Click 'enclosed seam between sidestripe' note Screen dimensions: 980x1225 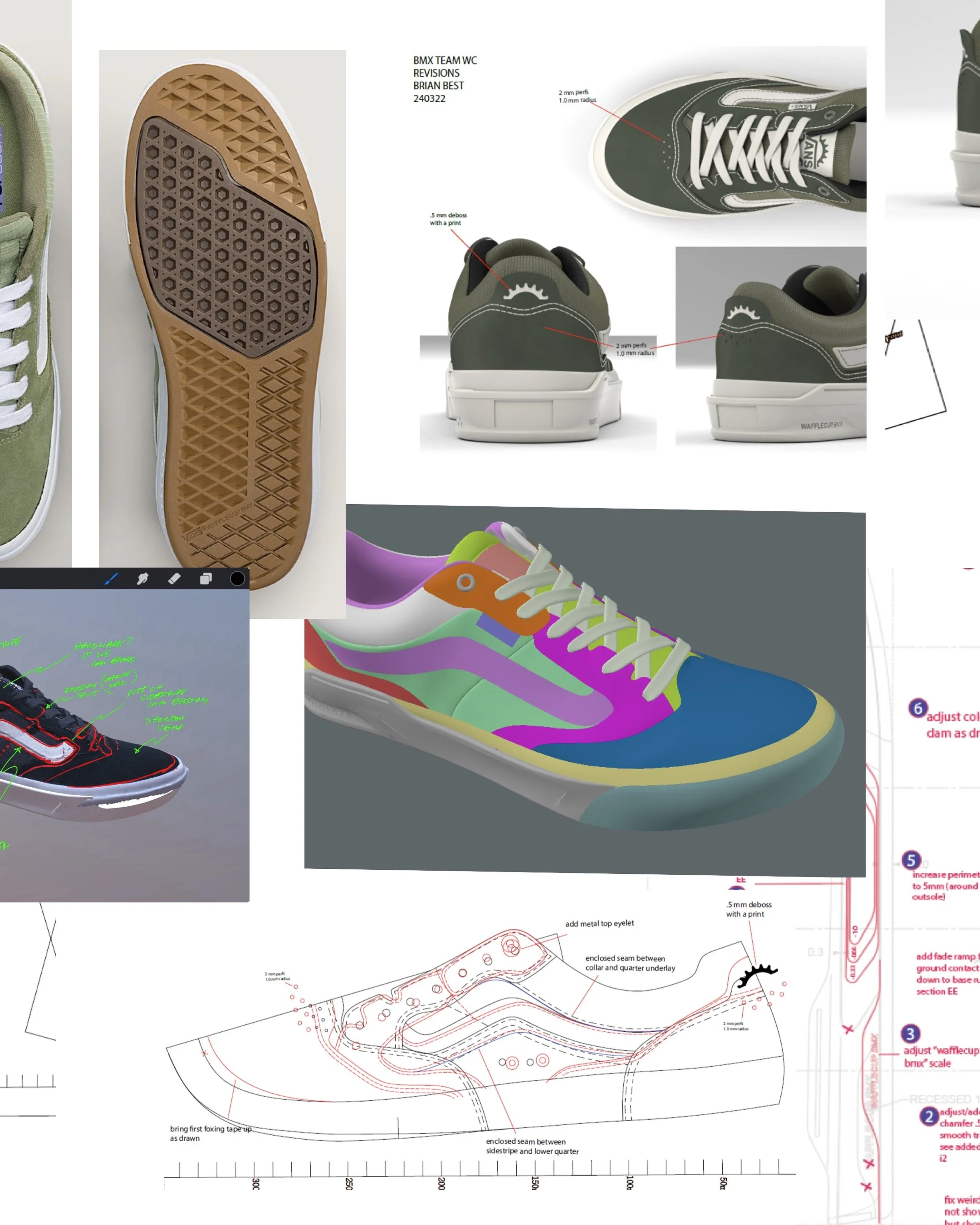tap(532, 1146)
